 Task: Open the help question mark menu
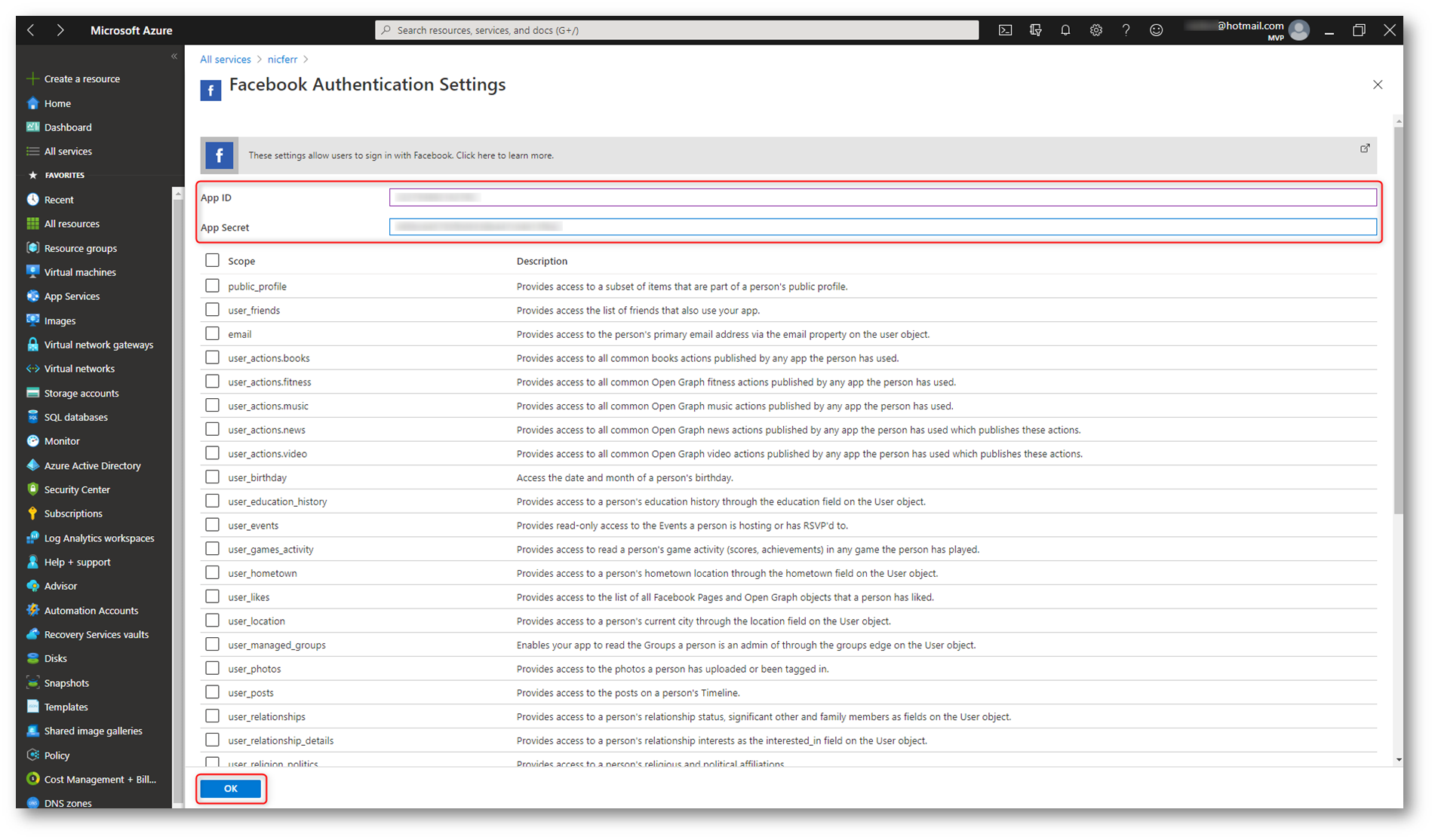(x=1126, y=30)
